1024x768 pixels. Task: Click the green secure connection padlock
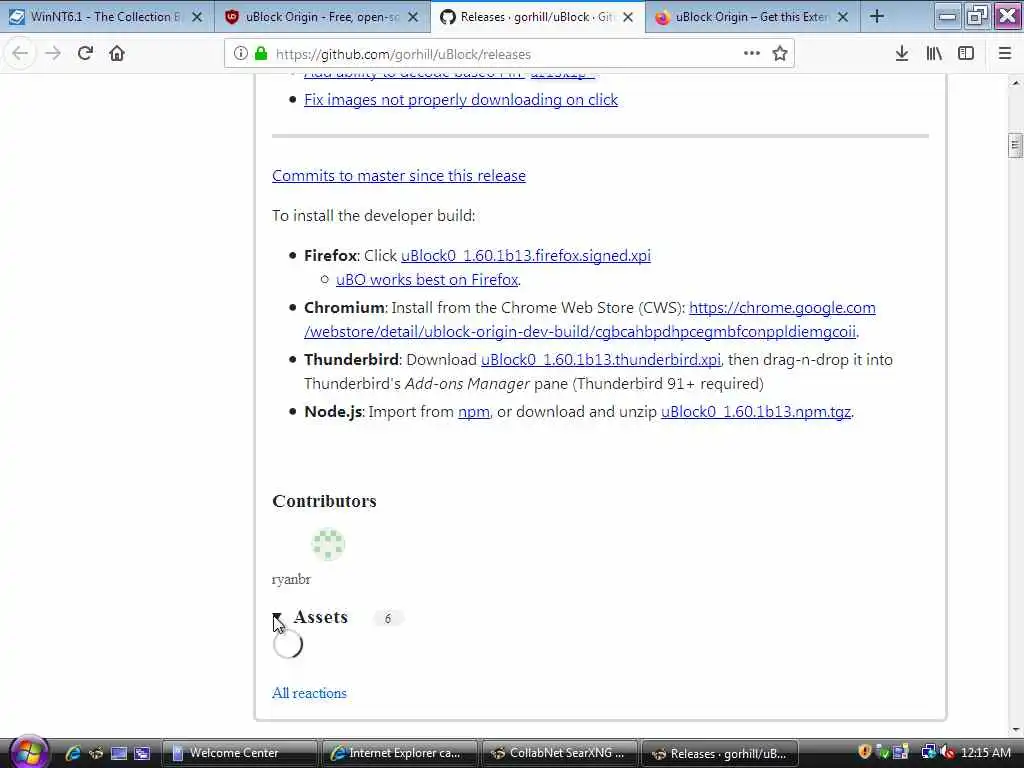coord(261,54)
